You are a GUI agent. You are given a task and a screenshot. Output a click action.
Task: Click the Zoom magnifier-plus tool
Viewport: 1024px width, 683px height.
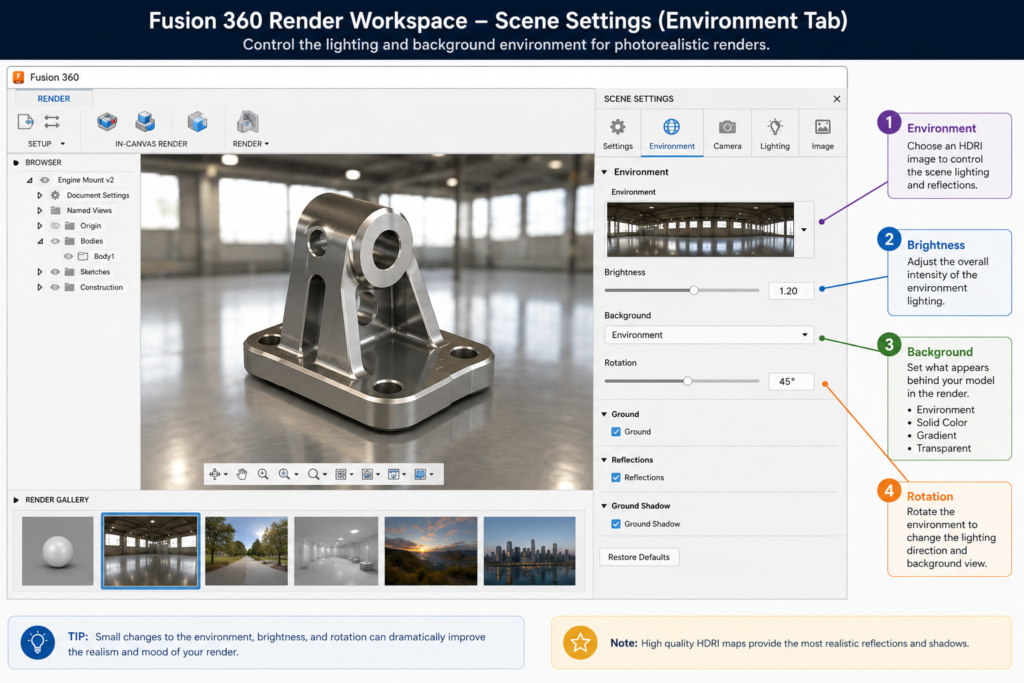263,474
